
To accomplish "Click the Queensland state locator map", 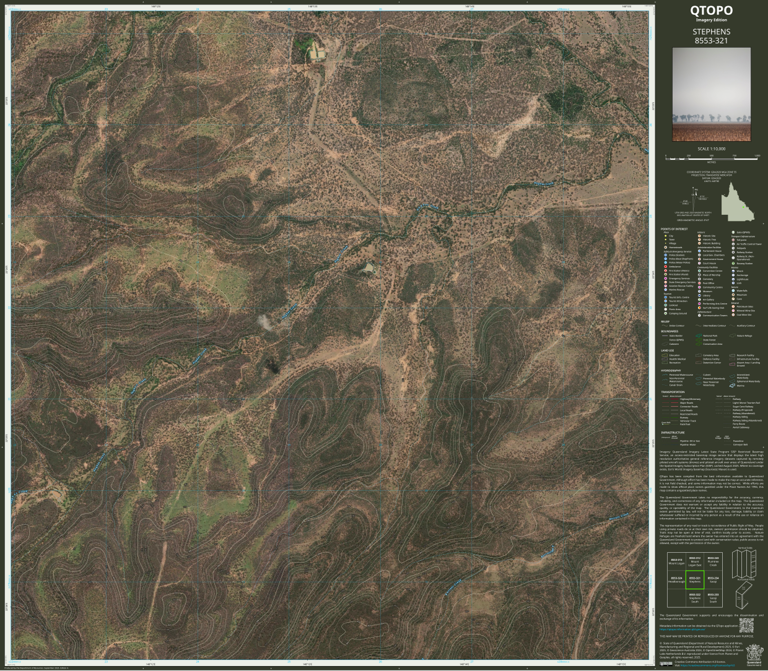I will (738, 202).
